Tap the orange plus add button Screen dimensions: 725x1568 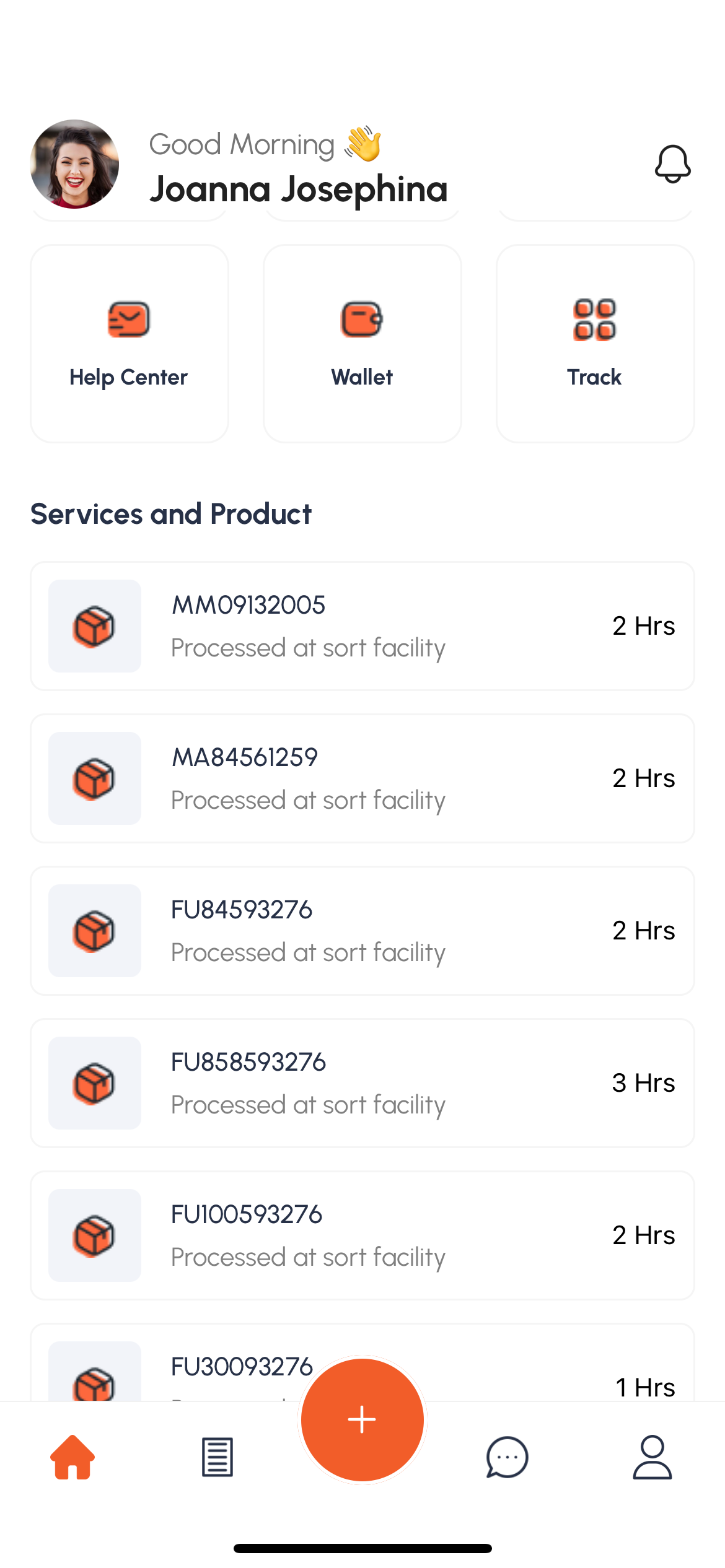pos(362,1419)
